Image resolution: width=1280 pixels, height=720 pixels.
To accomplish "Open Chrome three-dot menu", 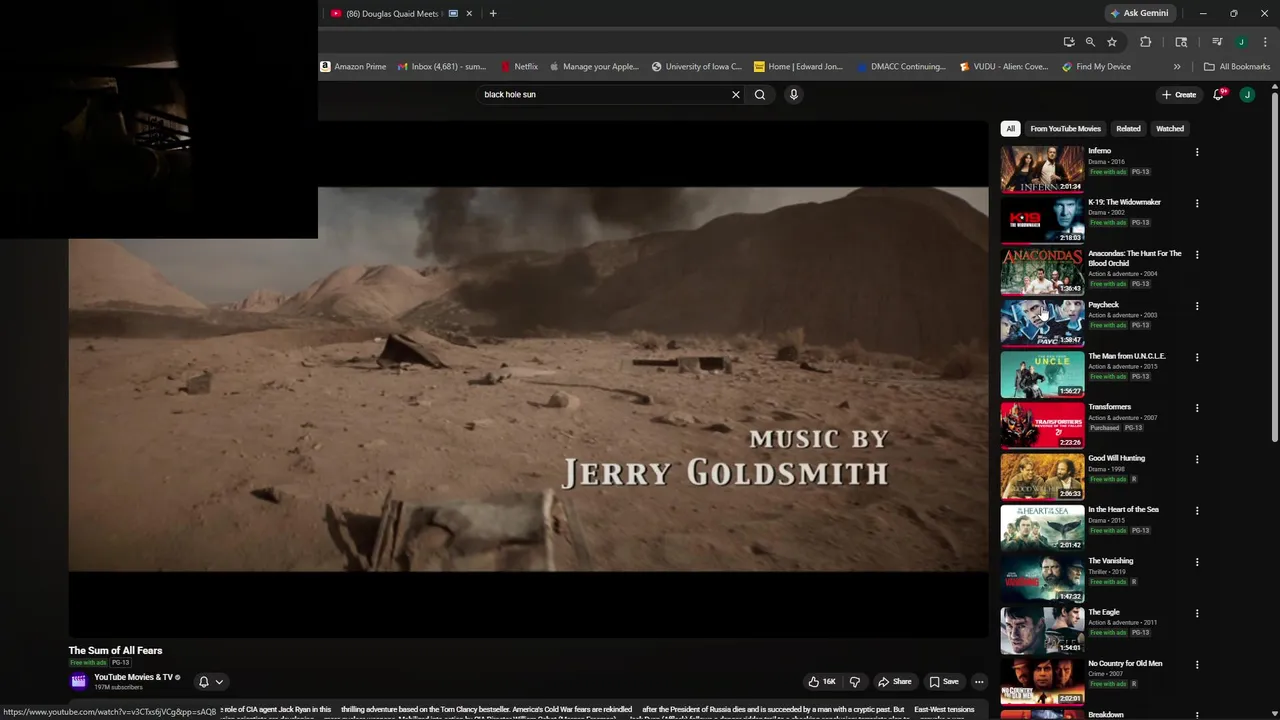I will [x=1265, y=42].
